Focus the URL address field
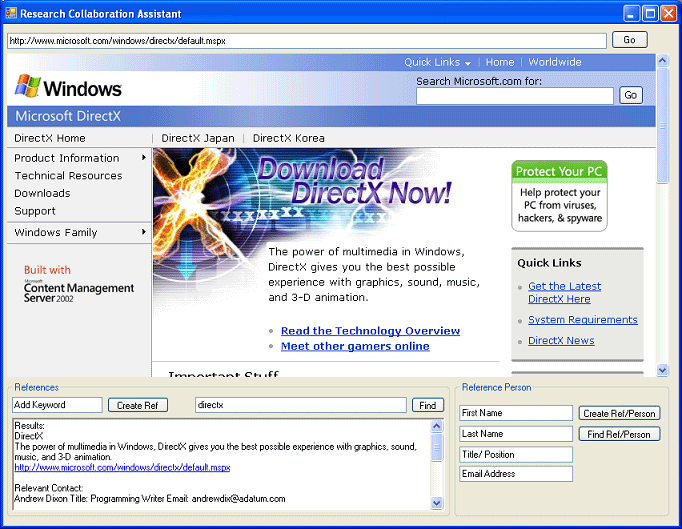Image resolution: width=682 pixels, height=529 pixels. 307,41
